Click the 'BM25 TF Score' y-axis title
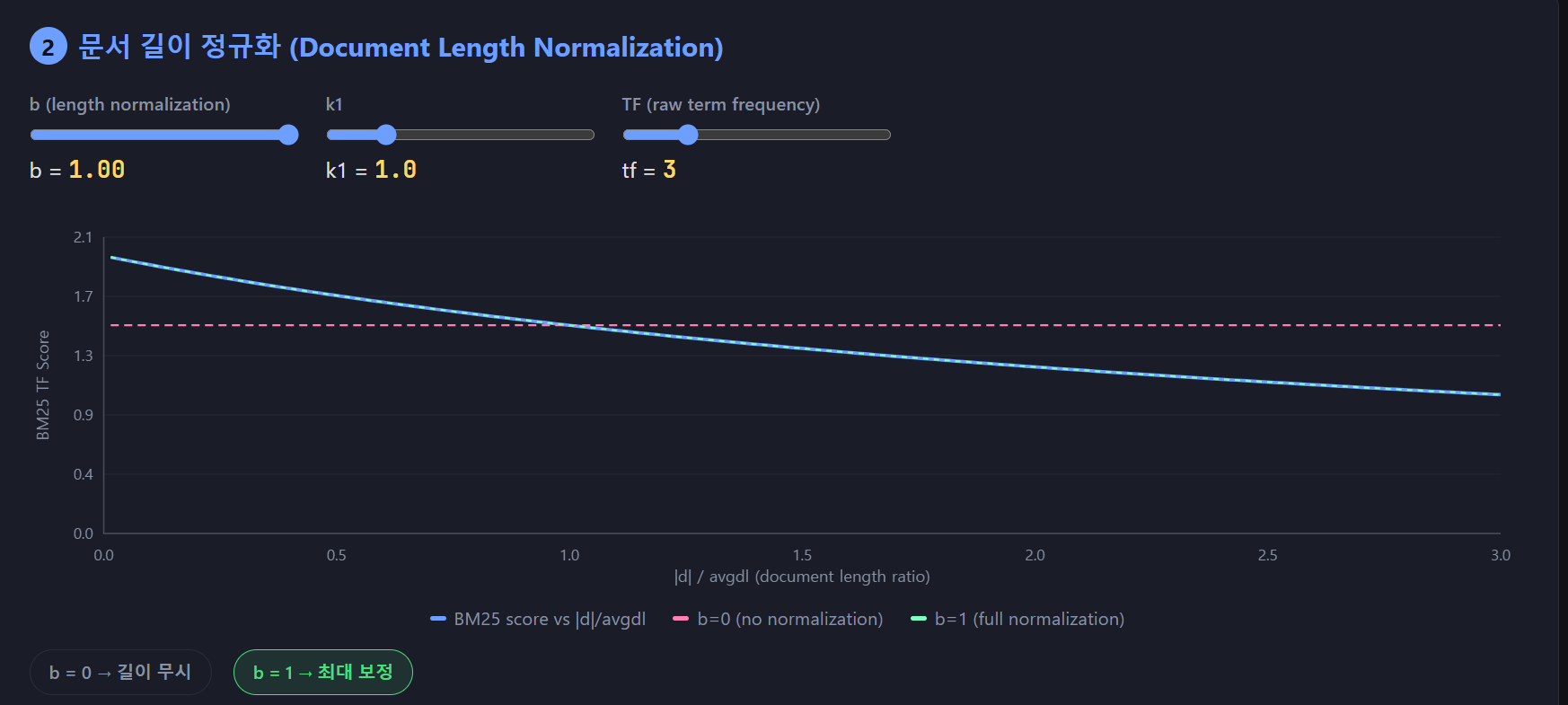The height and width of the screenshot is (705, 1568). coord(43,385)
